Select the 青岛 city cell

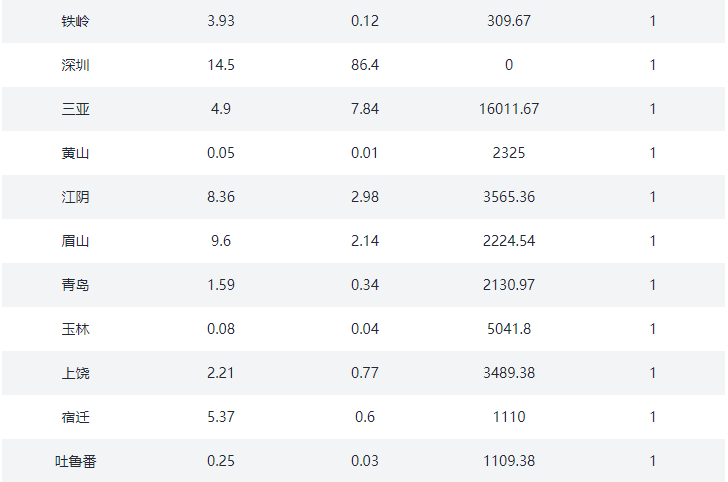click(x=75, y=285)
